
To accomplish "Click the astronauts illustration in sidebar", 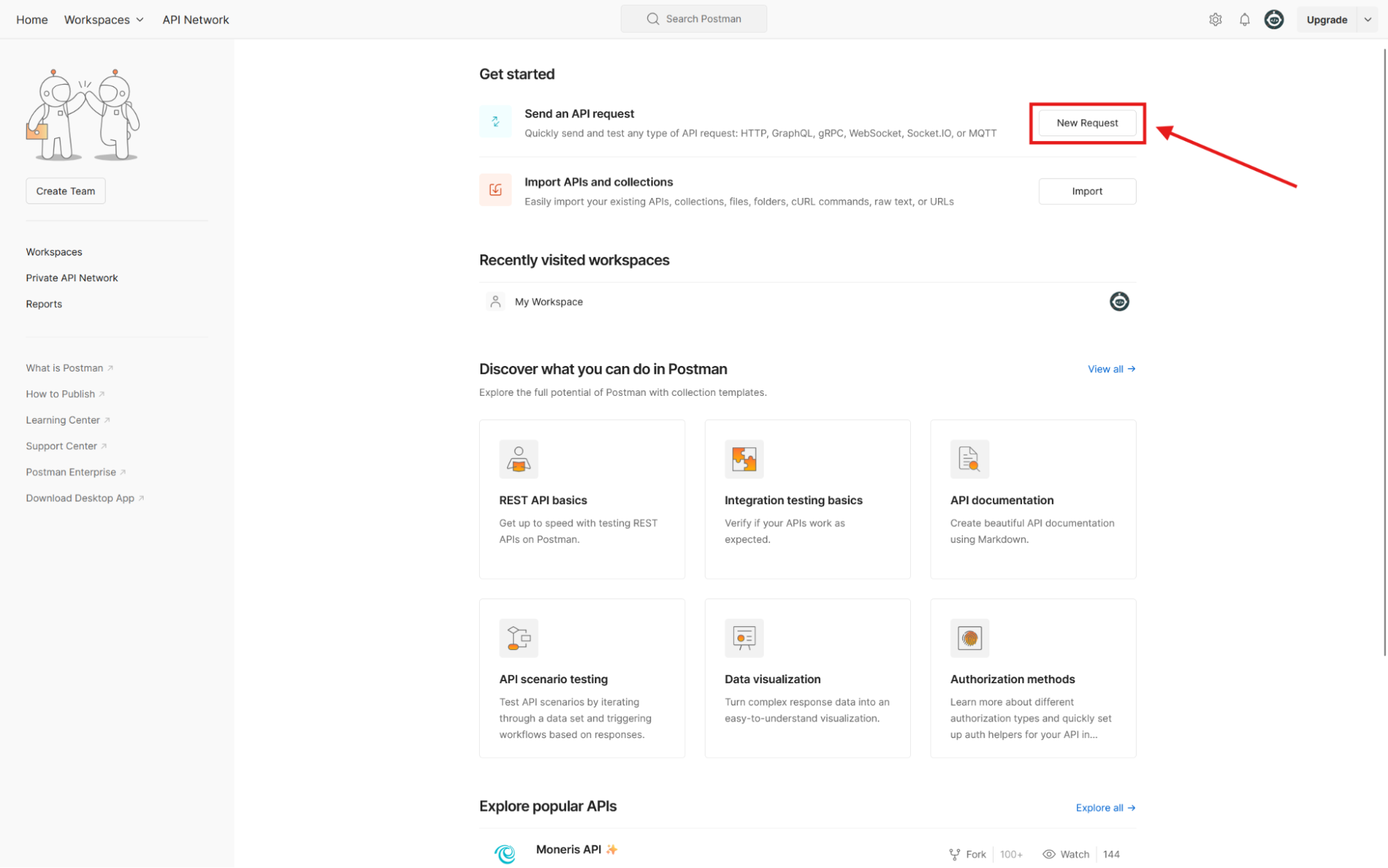I will [83, 115].
